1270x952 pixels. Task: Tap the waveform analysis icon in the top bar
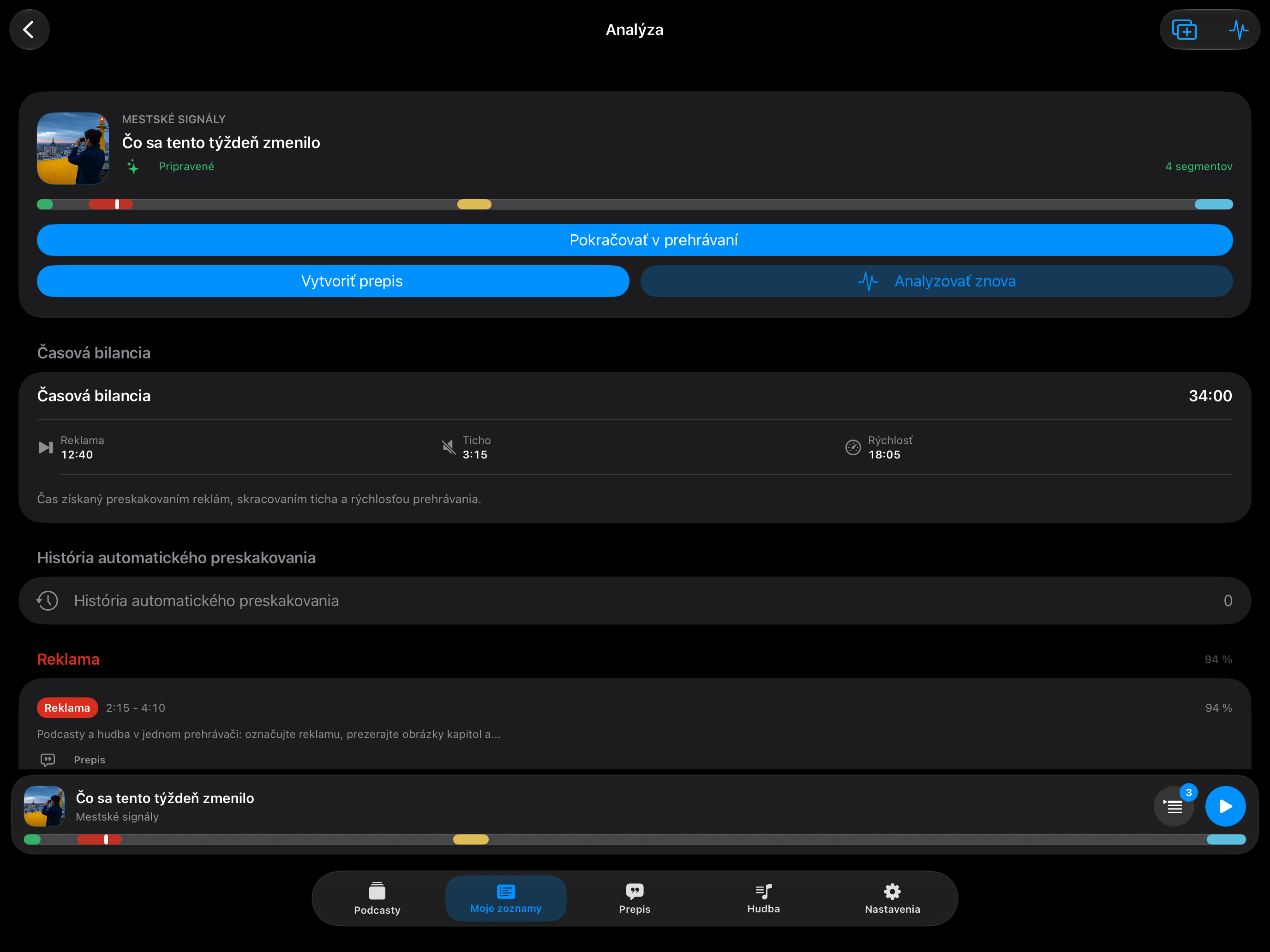pos(1239,30)
